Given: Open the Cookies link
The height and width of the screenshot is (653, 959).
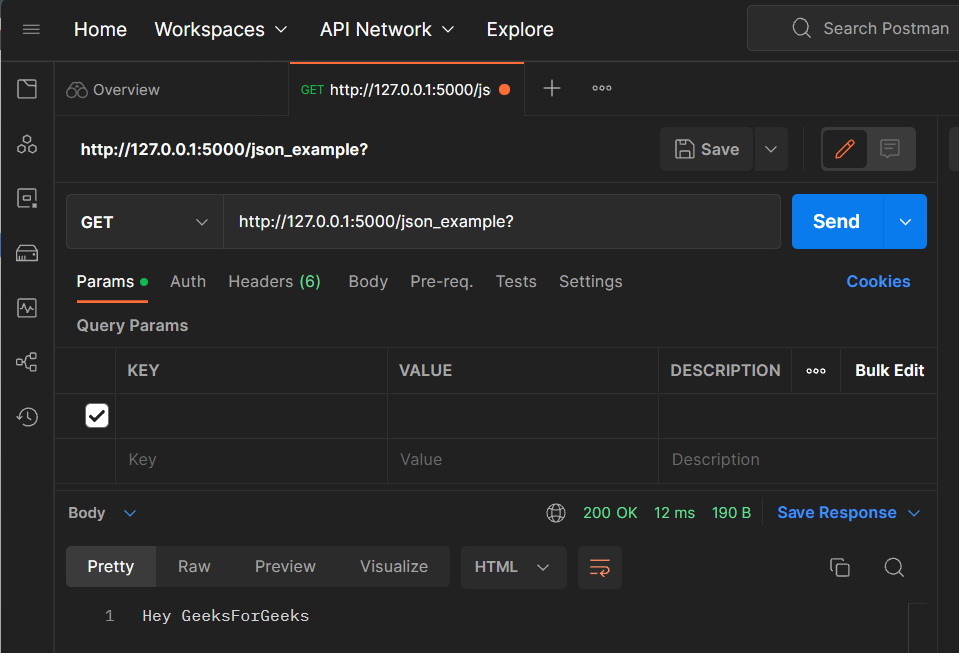Looking at the screenshot, I should pyautogui.click(x=878, y=282).
